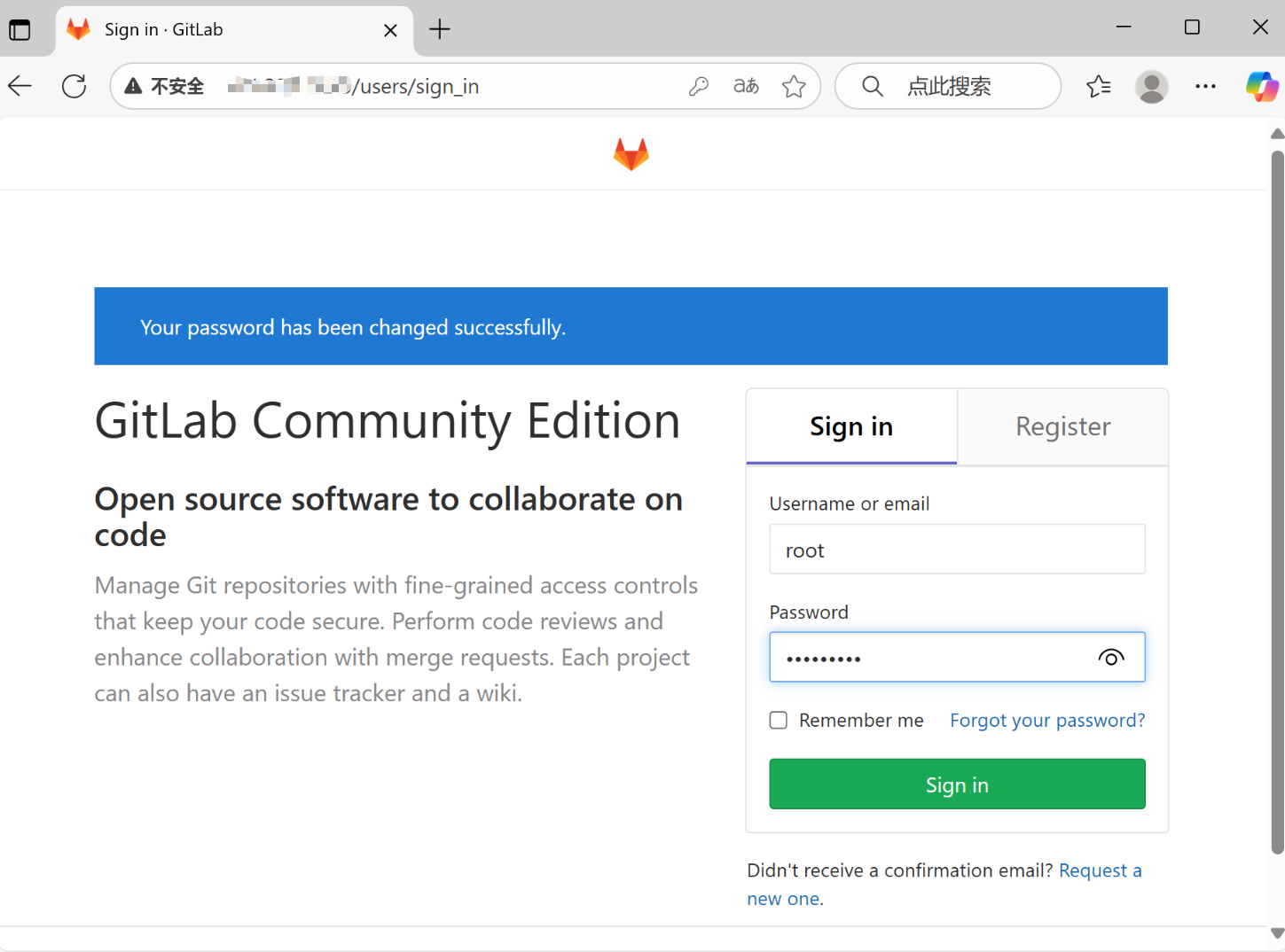Screen dimensions: 1285x952
Task: Click scrollbar down arrow
Action: click(1277, 933)
